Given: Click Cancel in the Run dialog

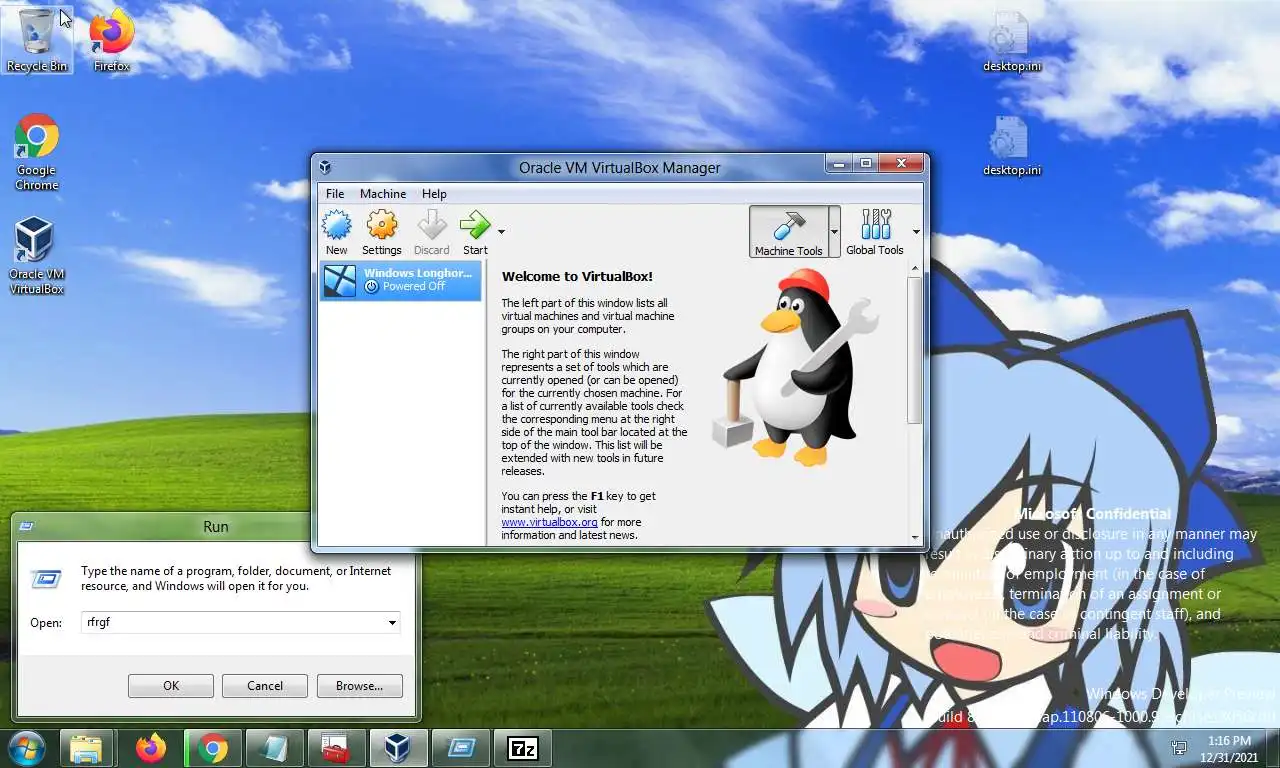Looking at the screenshot, I should pyautogui.click(x=265, y=686).
